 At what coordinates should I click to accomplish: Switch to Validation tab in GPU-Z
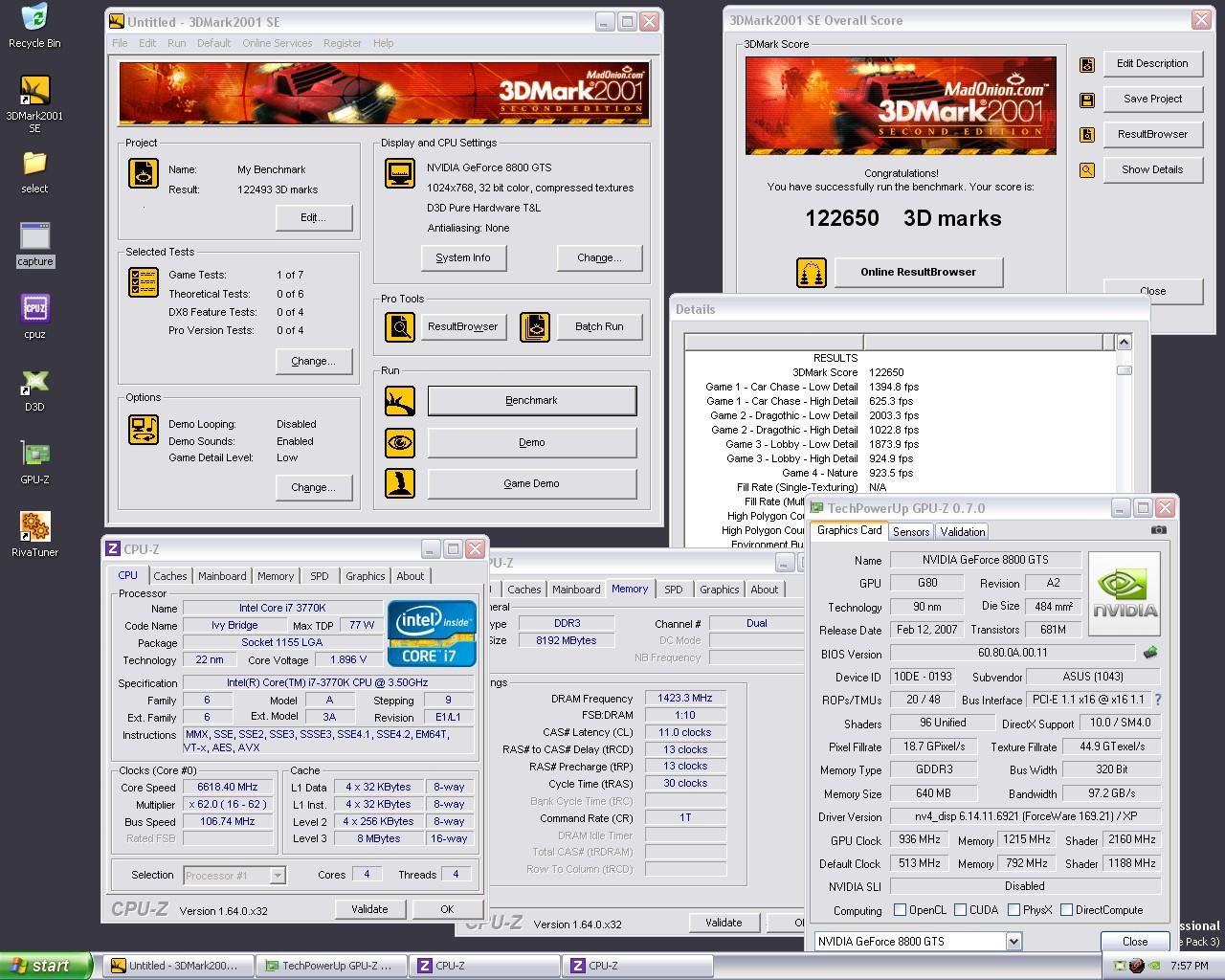coord(962,531)
